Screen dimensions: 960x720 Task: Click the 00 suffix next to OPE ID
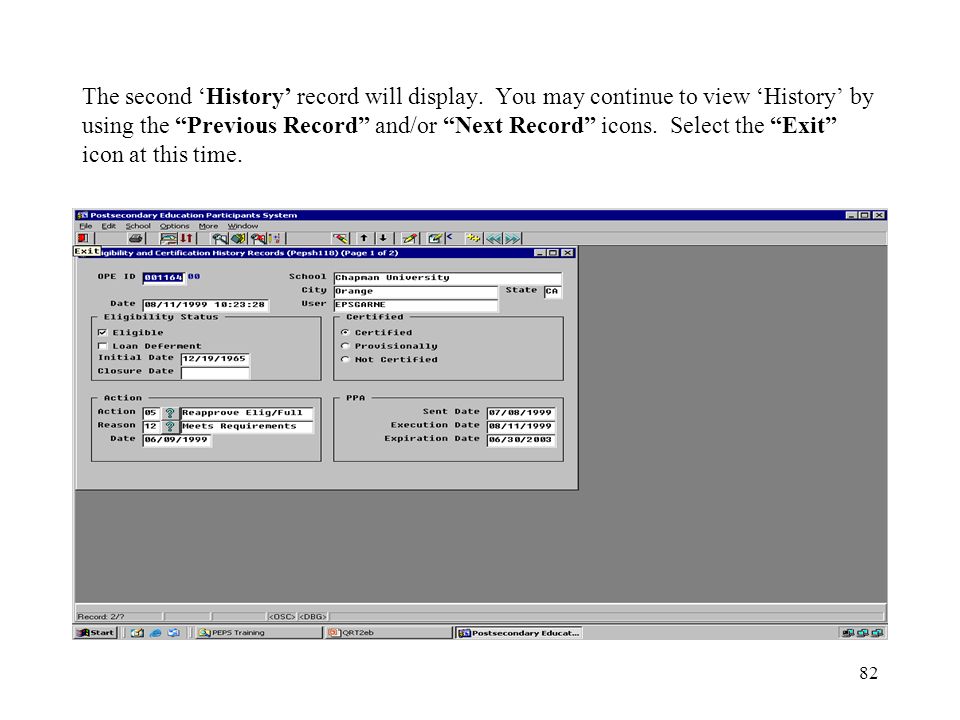193,277
